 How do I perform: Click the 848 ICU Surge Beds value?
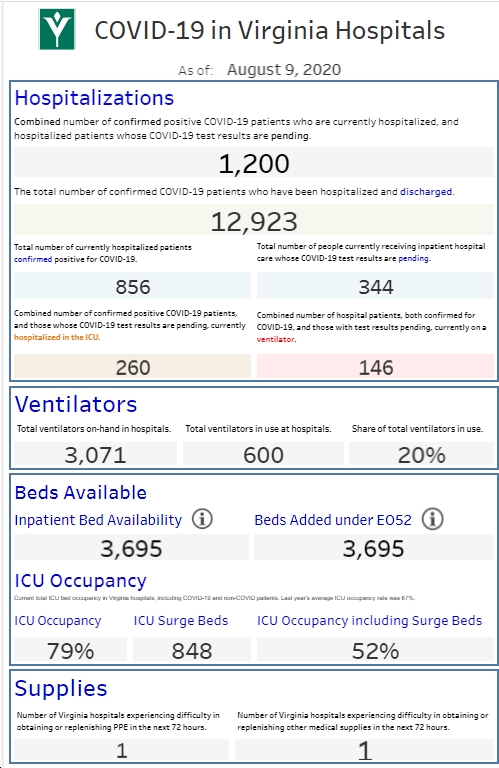point(191,650)
